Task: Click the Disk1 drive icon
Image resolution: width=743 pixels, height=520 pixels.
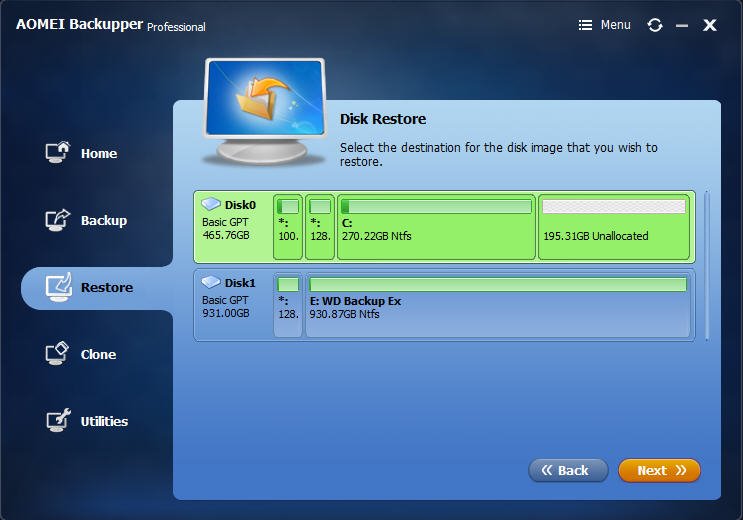Action: (x=211, y=282)
